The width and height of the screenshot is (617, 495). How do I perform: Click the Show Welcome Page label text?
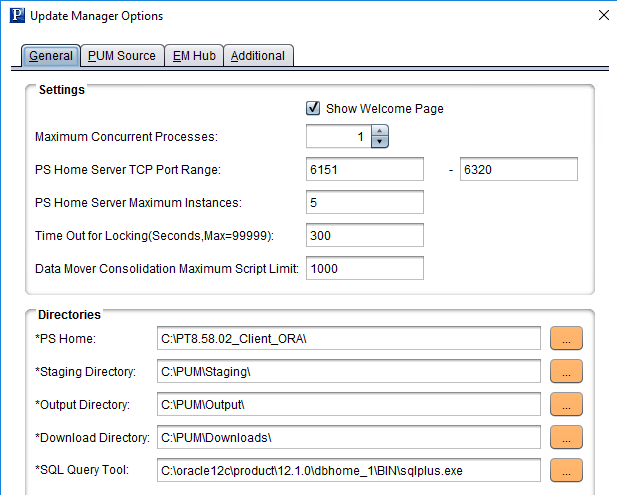click(x=384, y=109)
